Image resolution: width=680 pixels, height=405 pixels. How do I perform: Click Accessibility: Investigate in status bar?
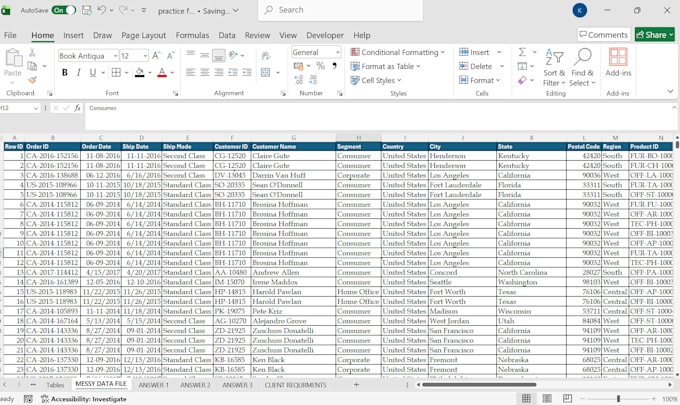[84, 399]
